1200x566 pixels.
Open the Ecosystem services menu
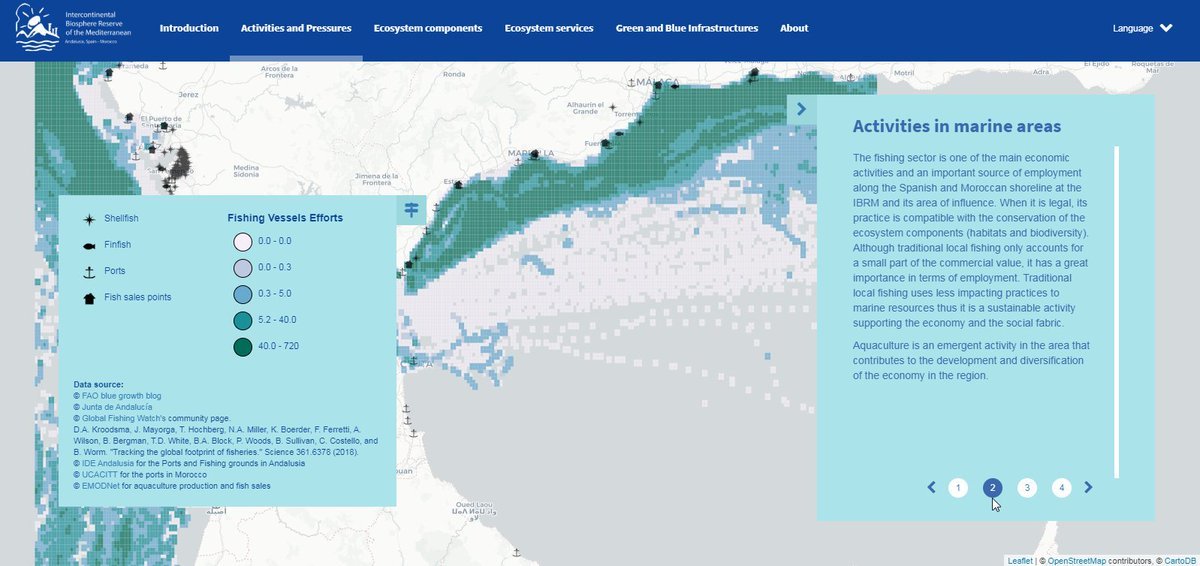(x=548, y=28)
